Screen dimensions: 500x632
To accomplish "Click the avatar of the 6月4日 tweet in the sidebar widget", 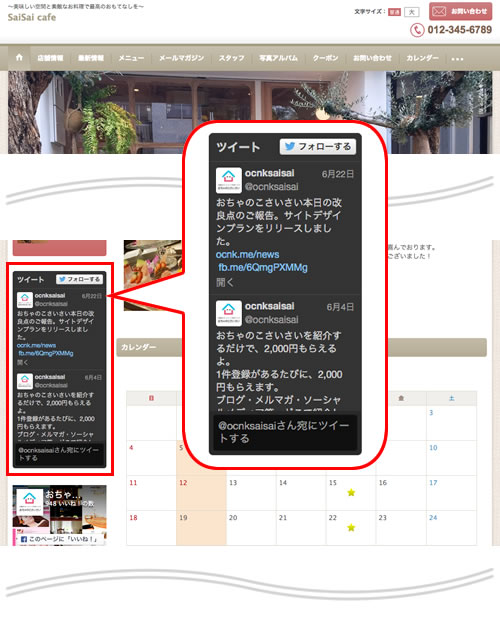I will point(25,381).
